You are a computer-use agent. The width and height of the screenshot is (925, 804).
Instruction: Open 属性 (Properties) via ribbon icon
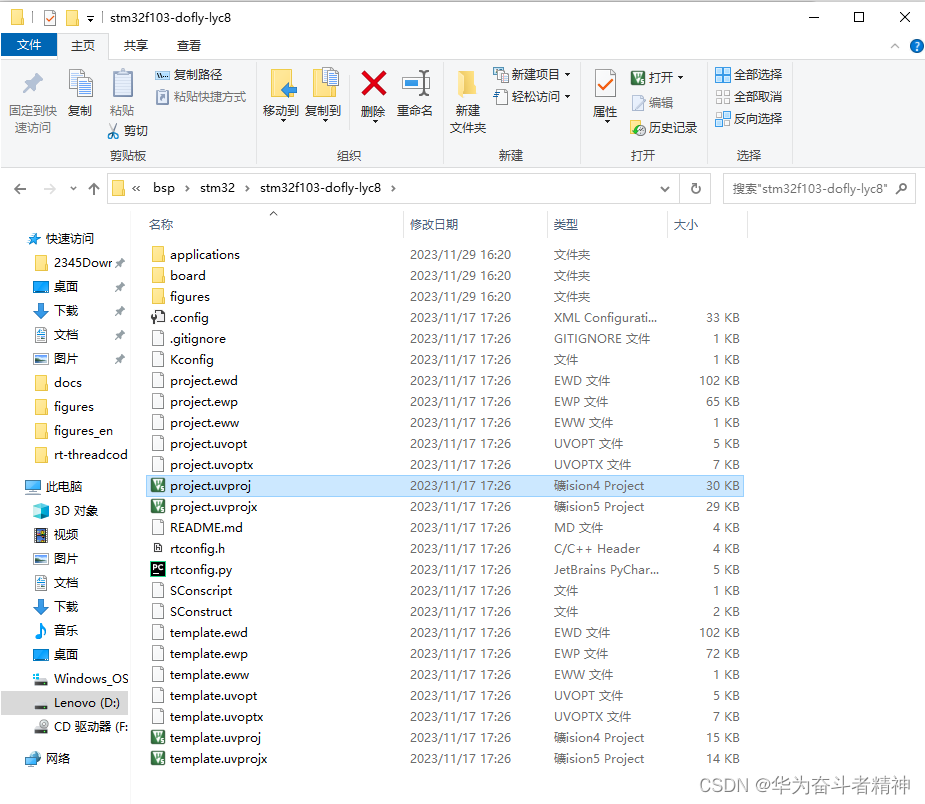pos(604,95)
